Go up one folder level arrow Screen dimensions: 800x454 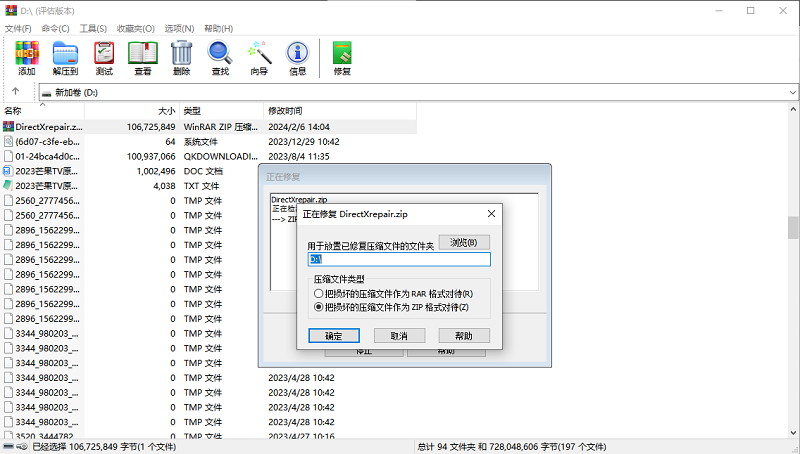[x=16, y=92]
